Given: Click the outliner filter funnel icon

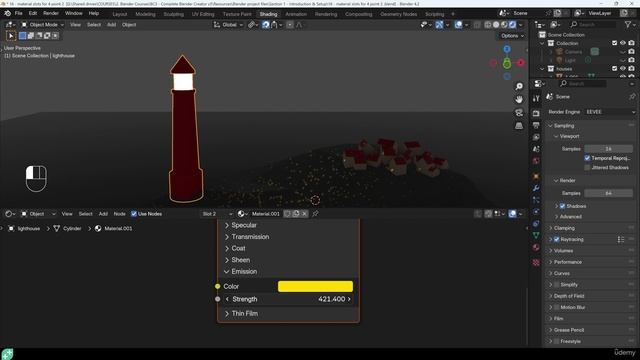Looking at the screenshot, I should pos(628,25).
